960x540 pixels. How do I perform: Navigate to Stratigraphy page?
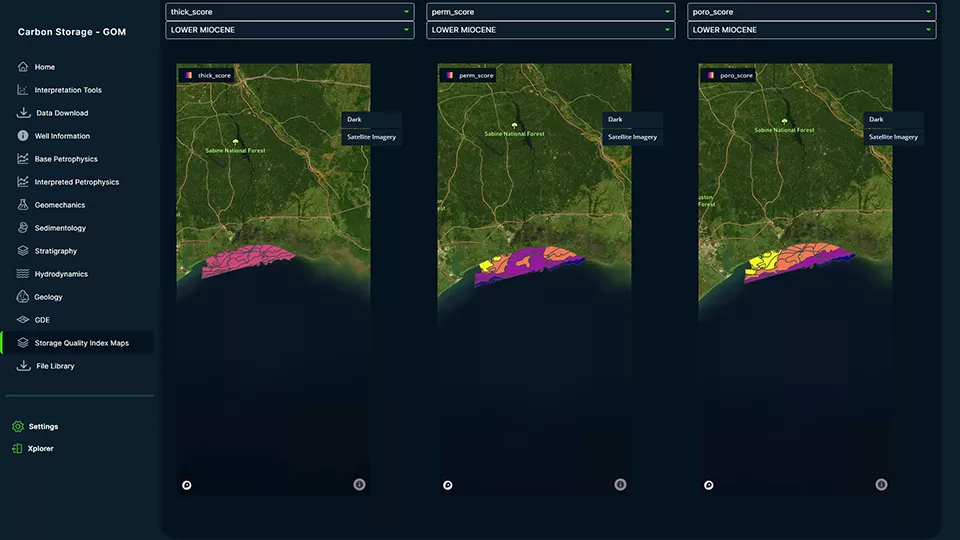click(x=56, y=251)
